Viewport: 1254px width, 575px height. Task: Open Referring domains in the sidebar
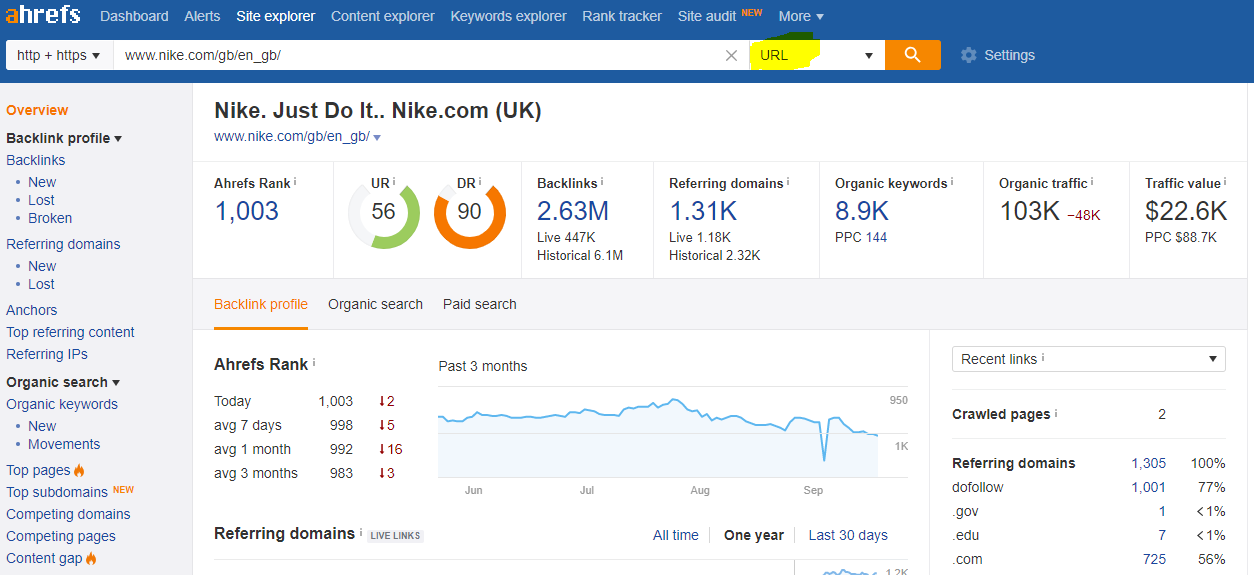pyautogui.click(x=63, y=244)
